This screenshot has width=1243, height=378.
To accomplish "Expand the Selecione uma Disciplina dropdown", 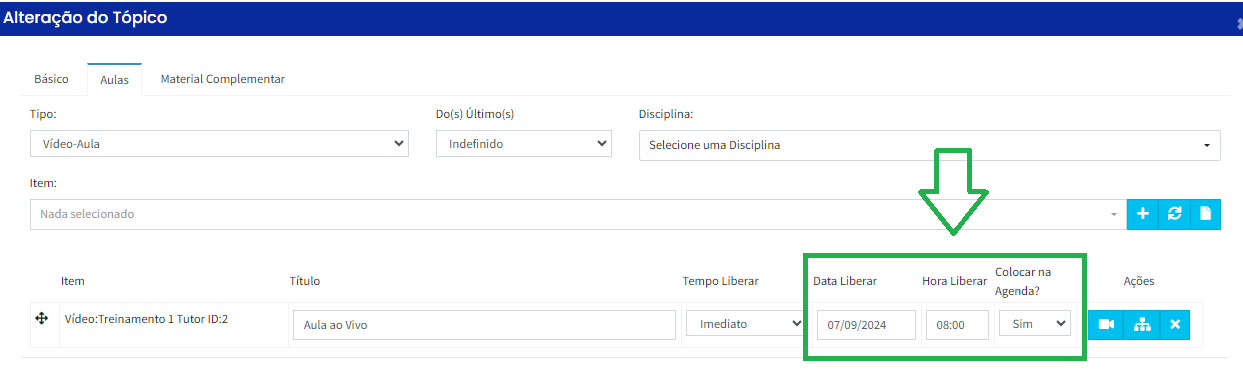I will pyautogui.click(x=929, y=145).
